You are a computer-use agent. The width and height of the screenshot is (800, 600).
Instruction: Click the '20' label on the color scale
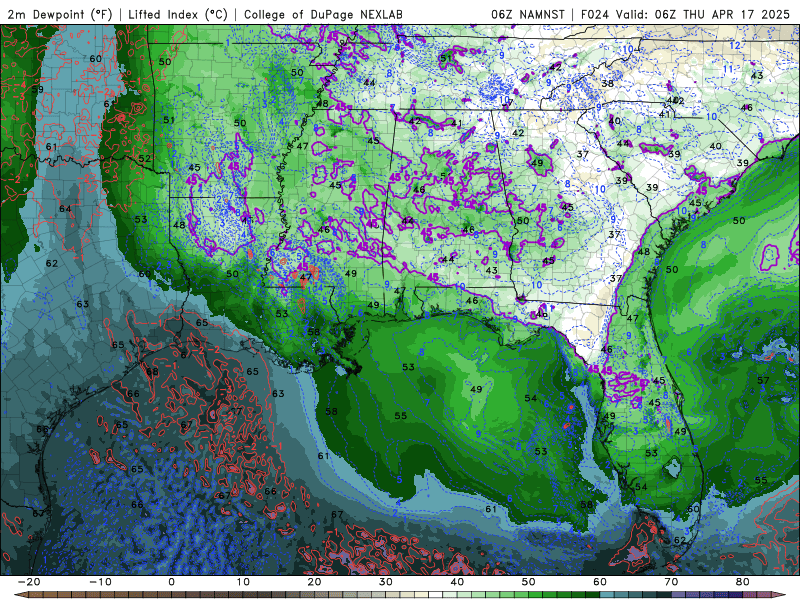pos(314,582)
